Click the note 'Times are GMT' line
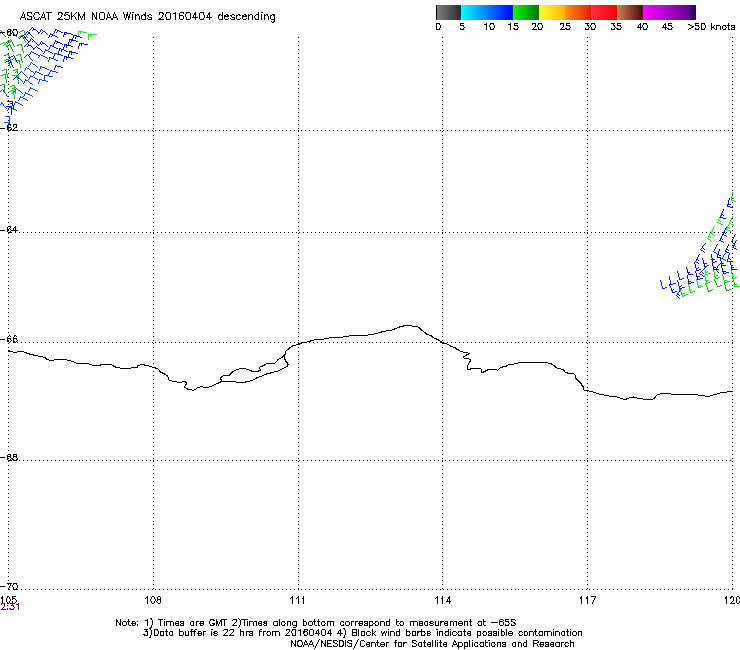This screenshot has height=650, width=740. pyautogui.click(x=316, y=623)
